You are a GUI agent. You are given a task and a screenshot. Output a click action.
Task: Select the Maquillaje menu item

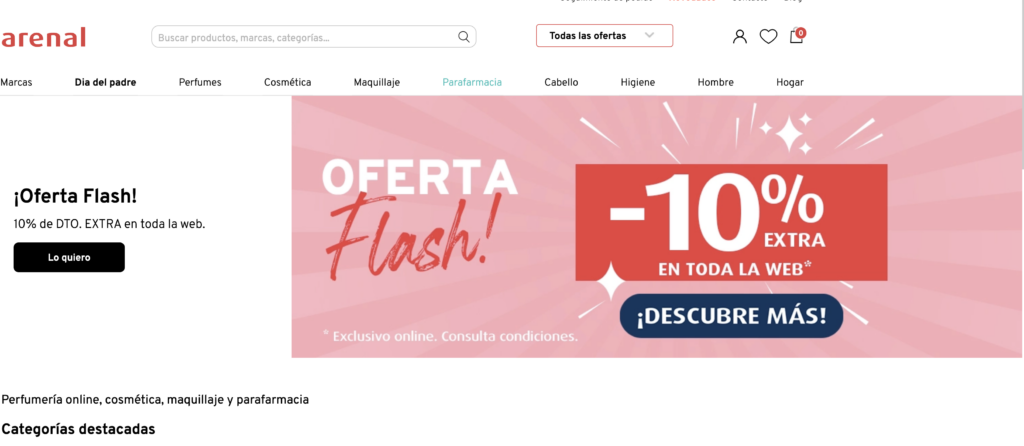coord(377,82)
